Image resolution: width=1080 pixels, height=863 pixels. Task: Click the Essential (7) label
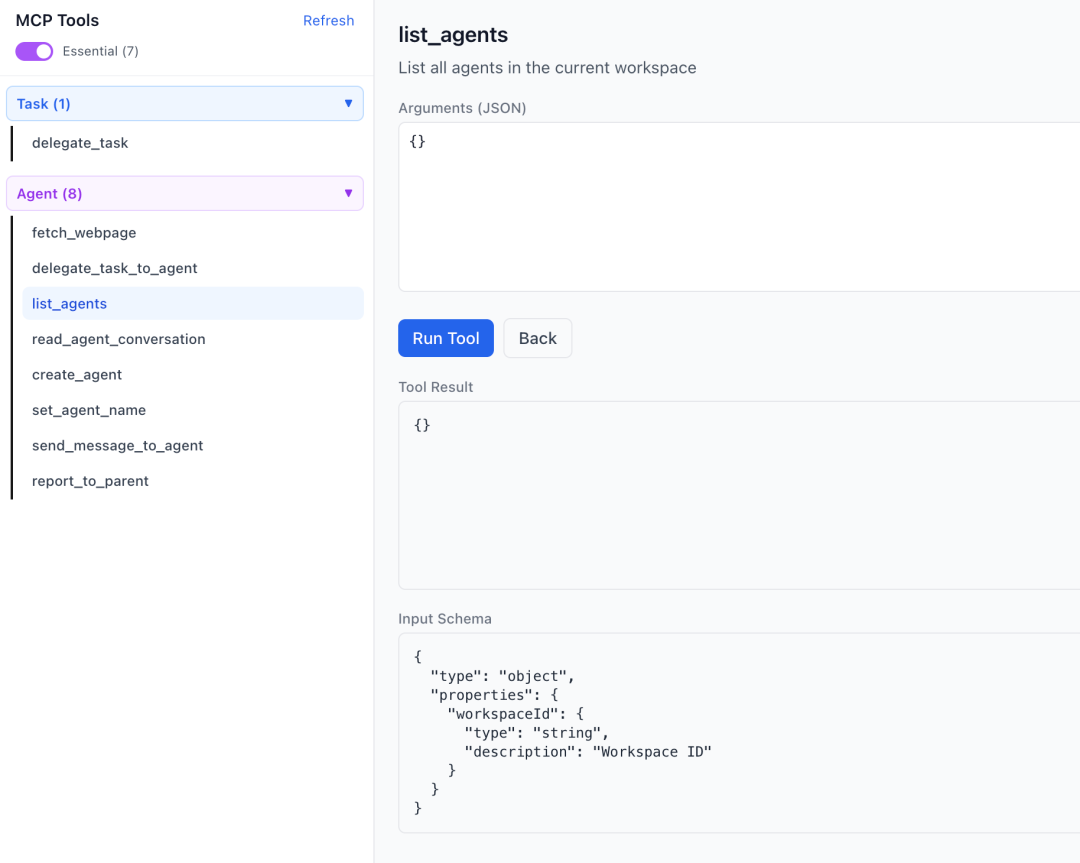coord(101,52)
